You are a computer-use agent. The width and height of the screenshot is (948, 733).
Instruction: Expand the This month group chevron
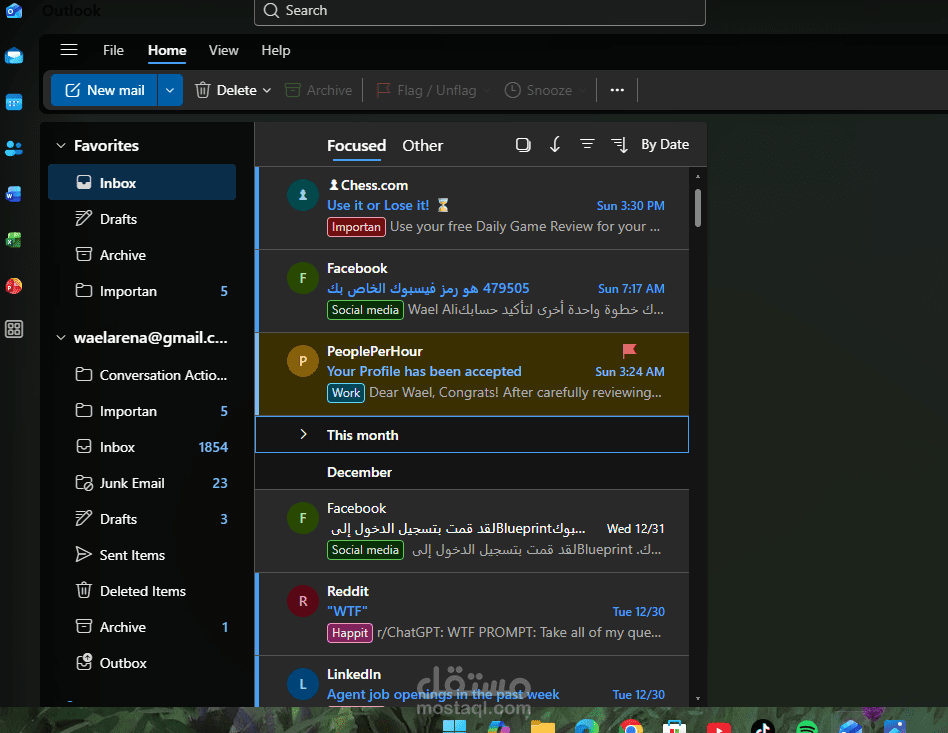coord(304,434)
